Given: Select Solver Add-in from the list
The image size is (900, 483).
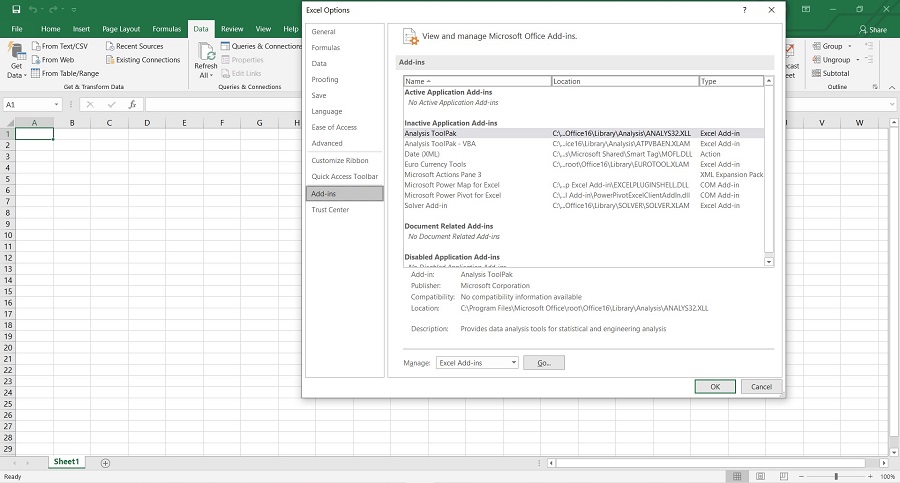Looking at the screenshot, I should [x=426, y=206].
